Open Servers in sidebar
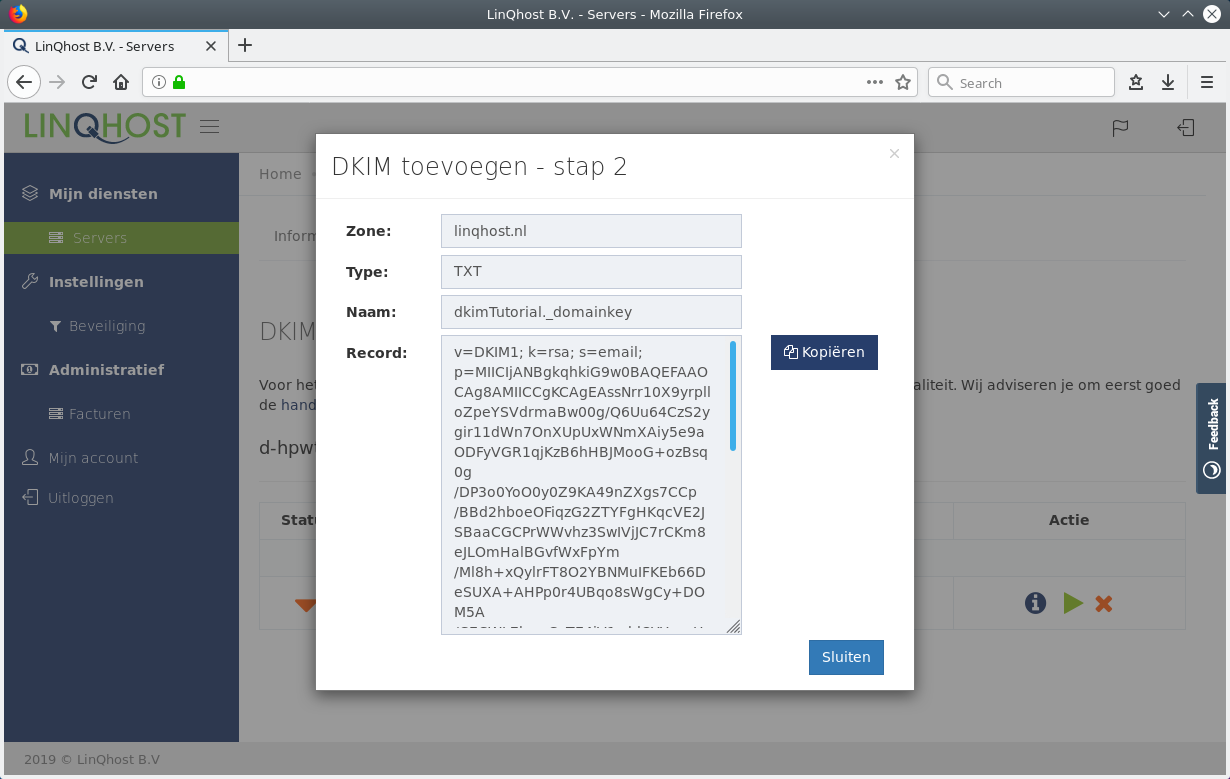The image size is (1230, 779). coord(121,238)
